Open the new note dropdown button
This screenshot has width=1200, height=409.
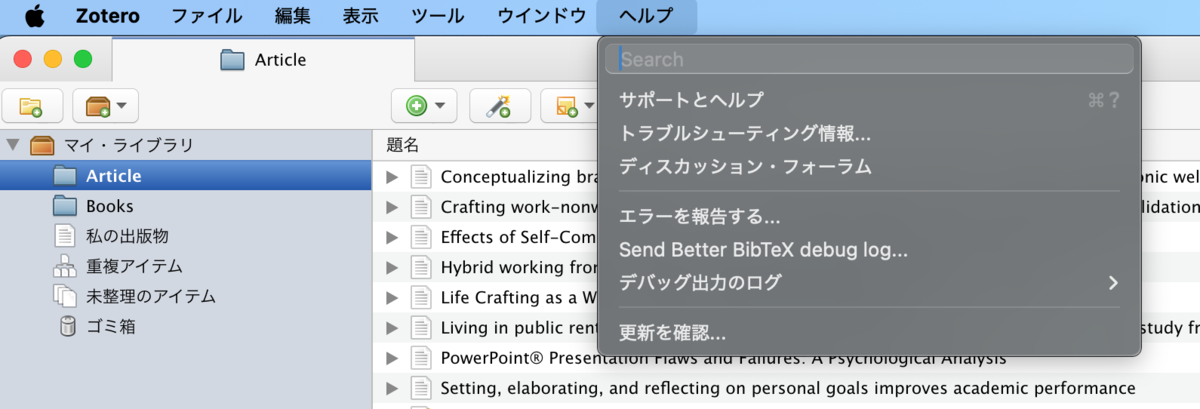coord(570,105)
